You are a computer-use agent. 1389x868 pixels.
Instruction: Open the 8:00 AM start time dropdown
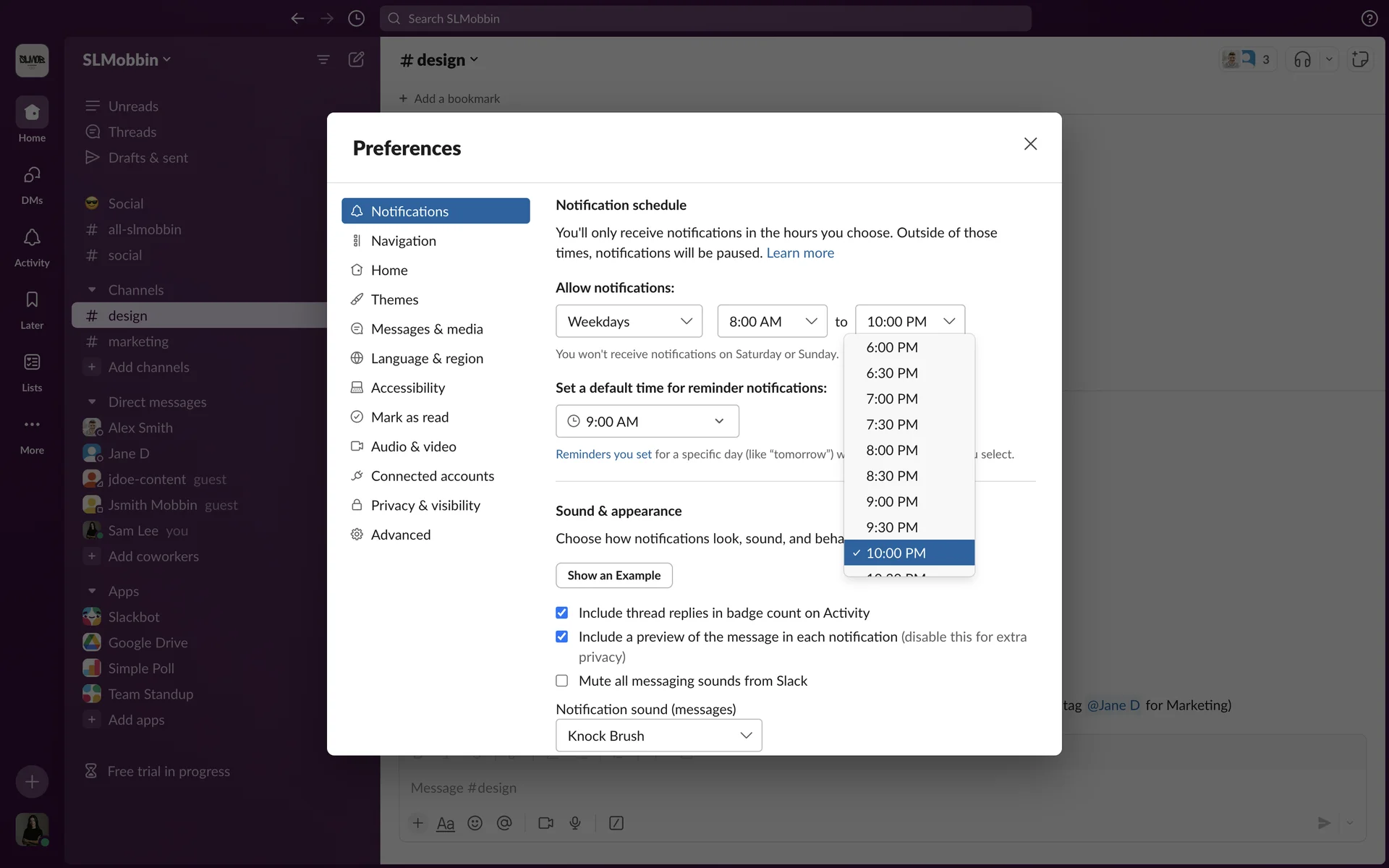(x=772, y=321)
